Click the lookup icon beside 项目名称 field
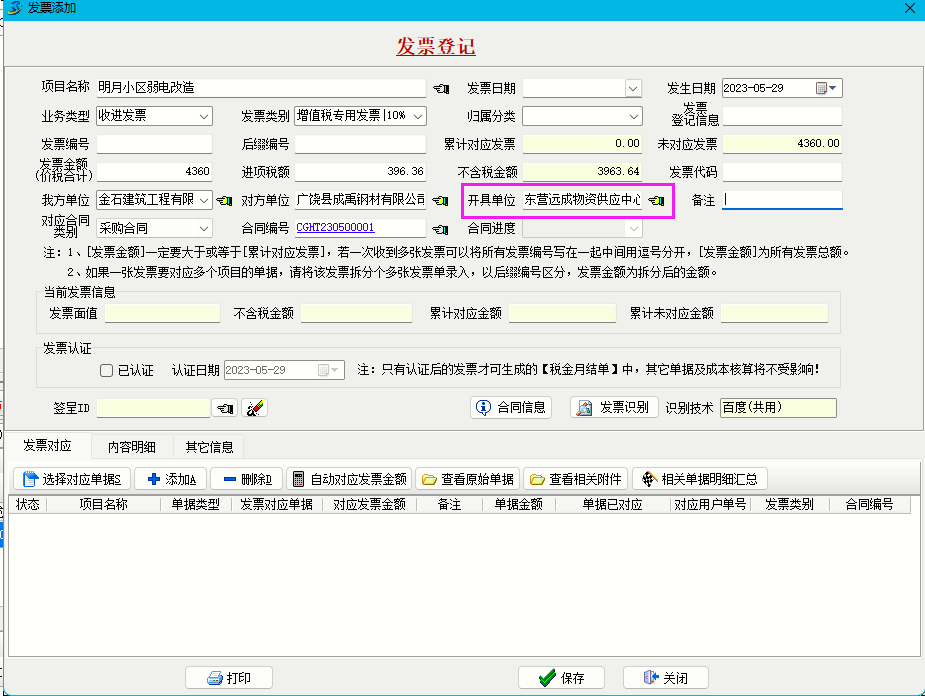The width and height of the screenshot is (925, 696). click(x=441, y=88)
